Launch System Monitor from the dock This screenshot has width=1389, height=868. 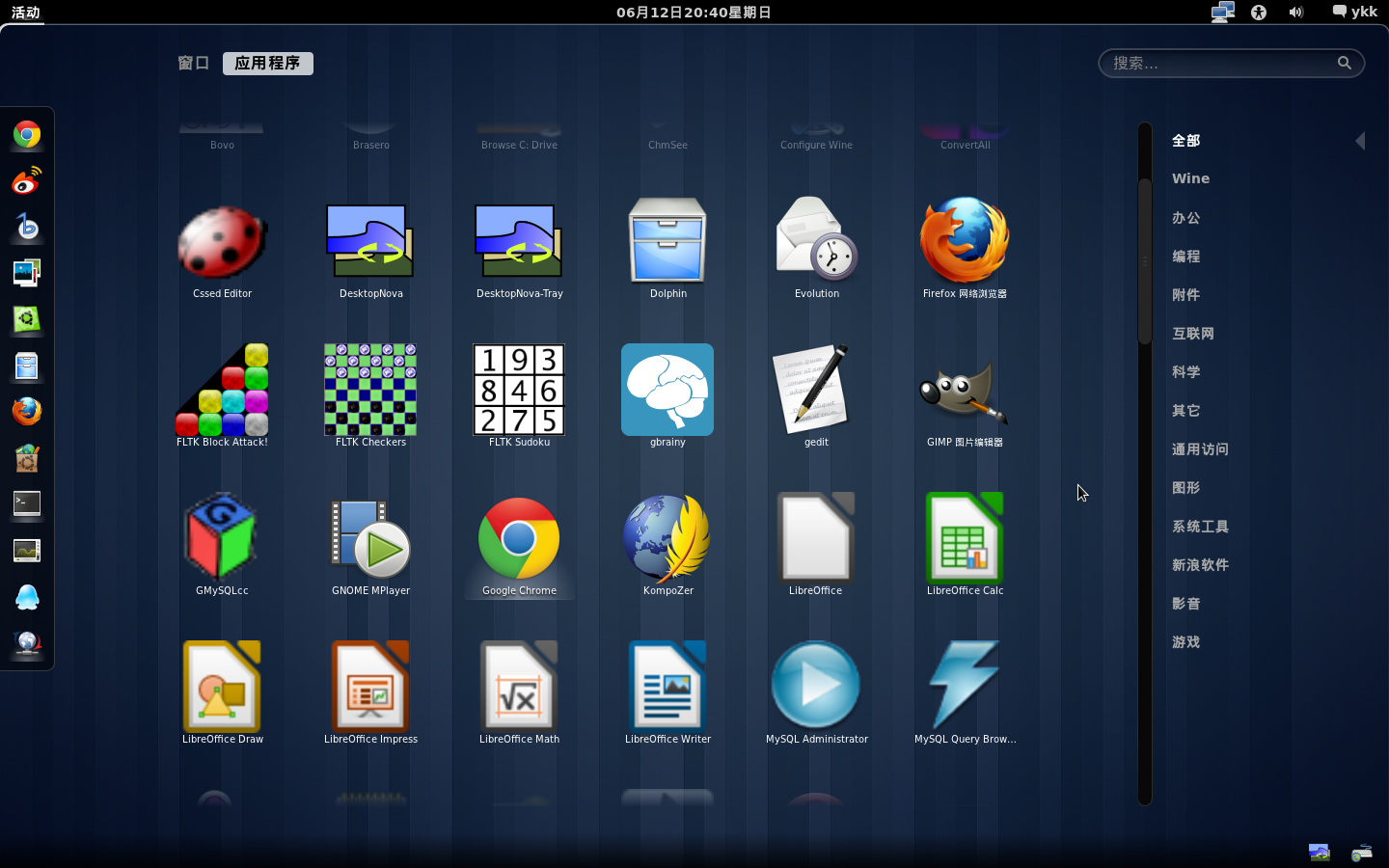point(27,551)
